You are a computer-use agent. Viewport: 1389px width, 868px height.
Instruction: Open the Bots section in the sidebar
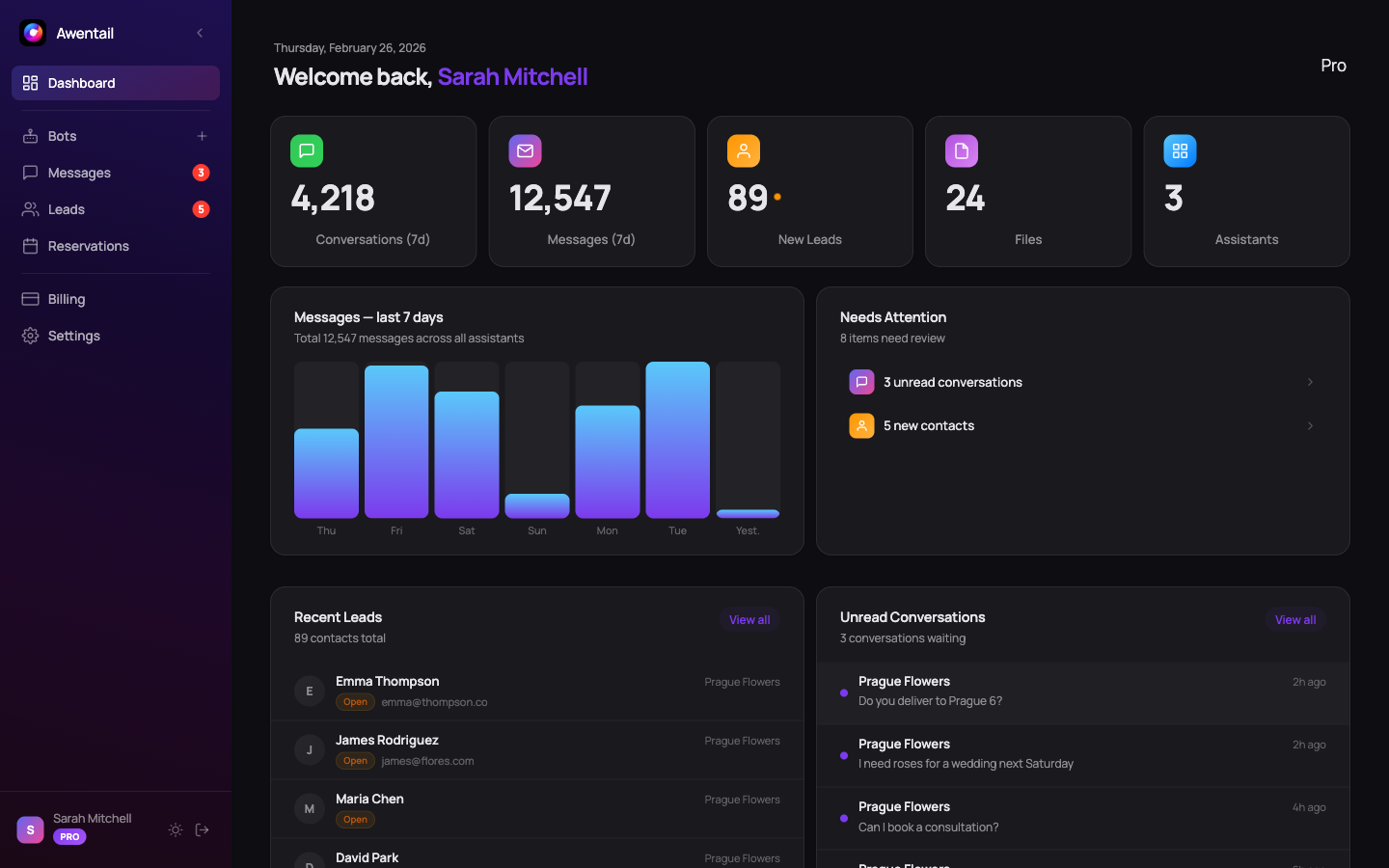tap(62, 136)
